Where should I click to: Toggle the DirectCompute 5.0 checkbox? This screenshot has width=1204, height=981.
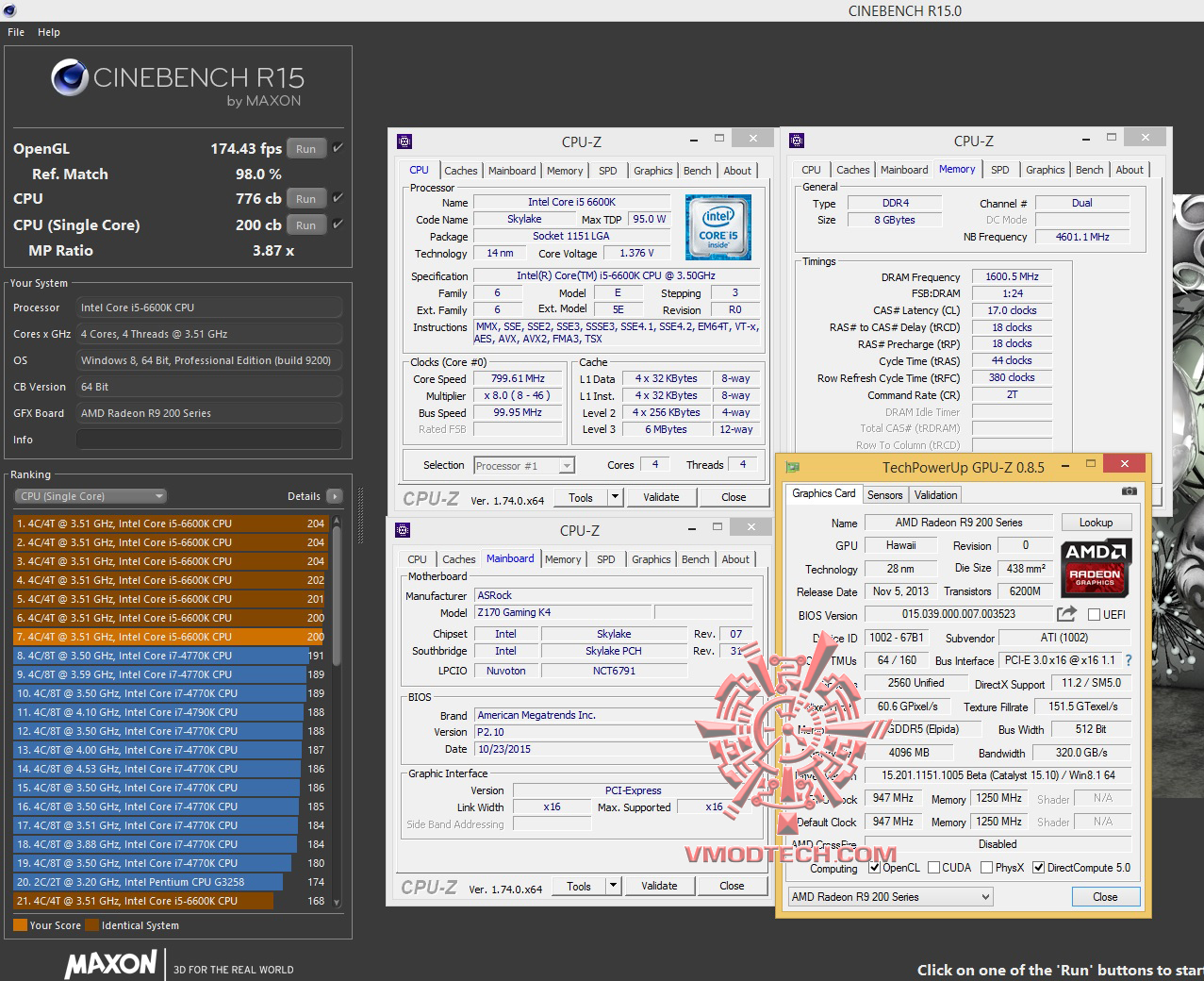coord(1038,868)
